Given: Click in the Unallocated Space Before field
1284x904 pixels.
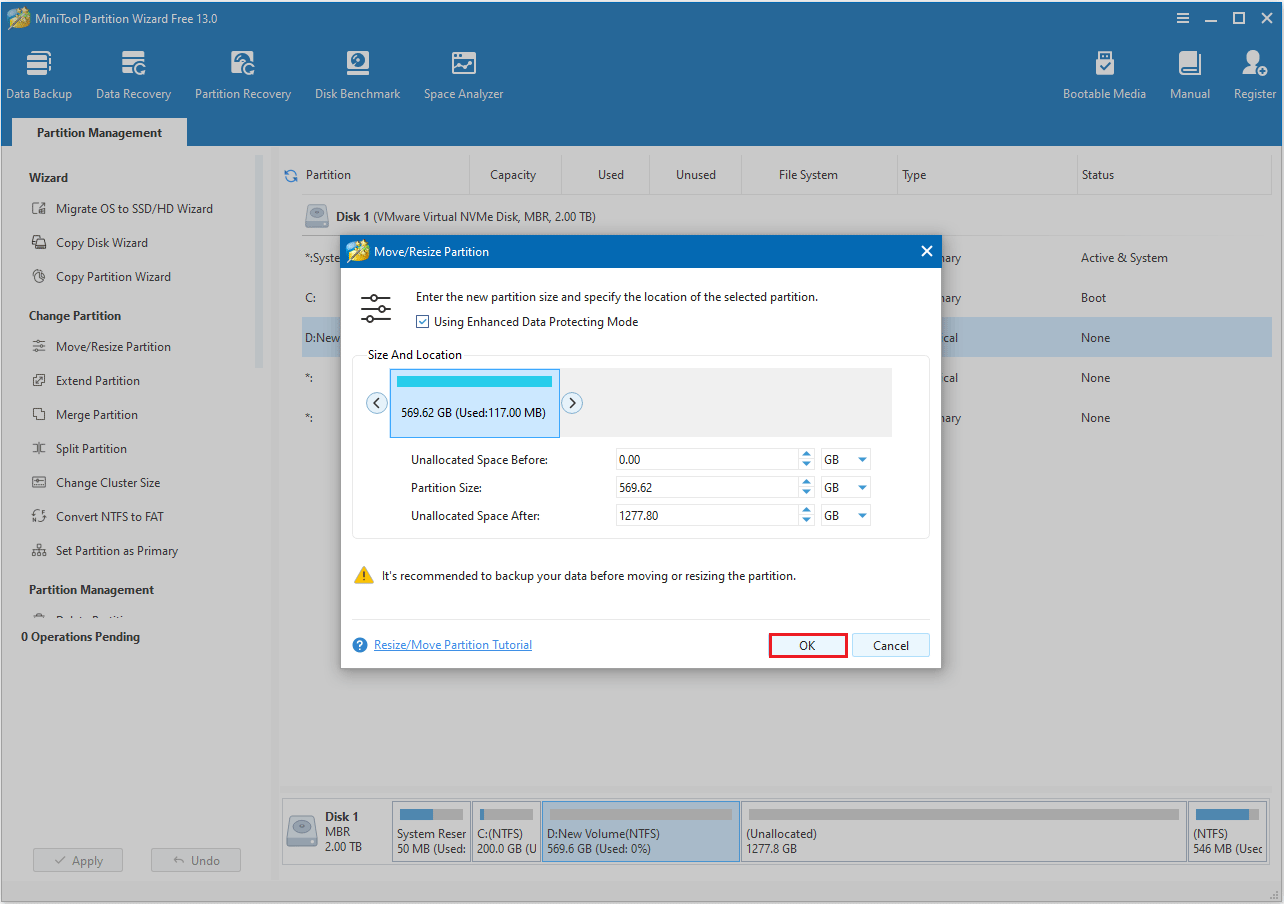Looking at the screenshot, I should click(x=706, y=459).
